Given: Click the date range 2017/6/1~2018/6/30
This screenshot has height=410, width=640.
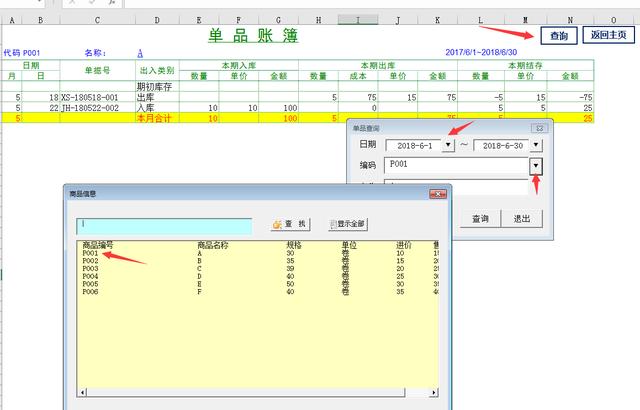Looking at the screenshot, I should [x=481, y=52].
